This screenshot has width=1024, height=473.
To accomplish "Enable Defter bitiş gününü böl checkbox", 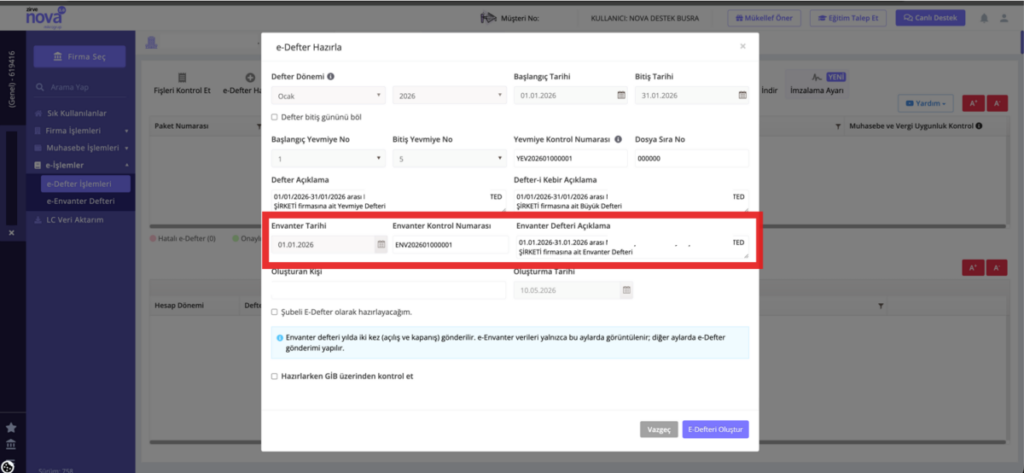I will [274, 118].
